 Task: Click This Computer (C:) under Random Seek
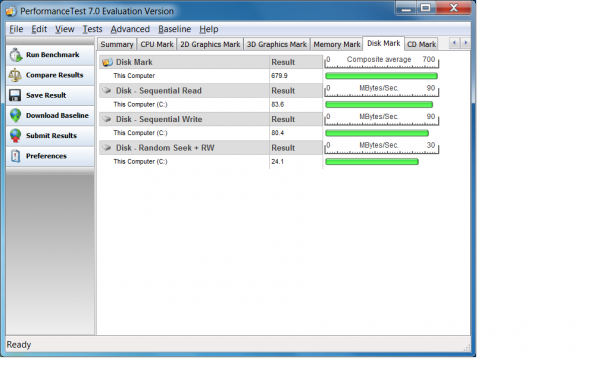140,161
